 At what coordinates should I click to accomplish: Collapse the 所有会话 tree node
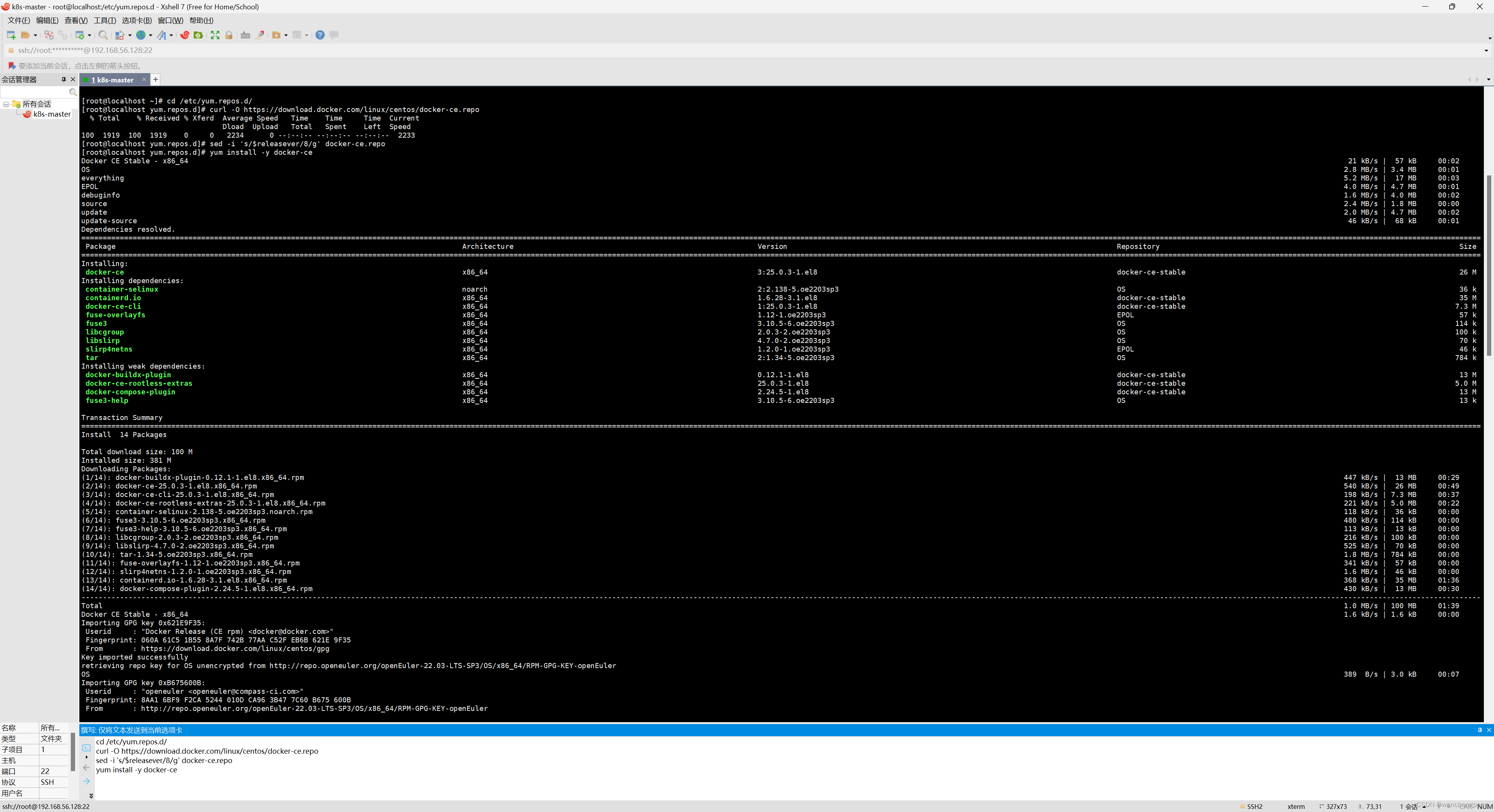pos(6,104)
